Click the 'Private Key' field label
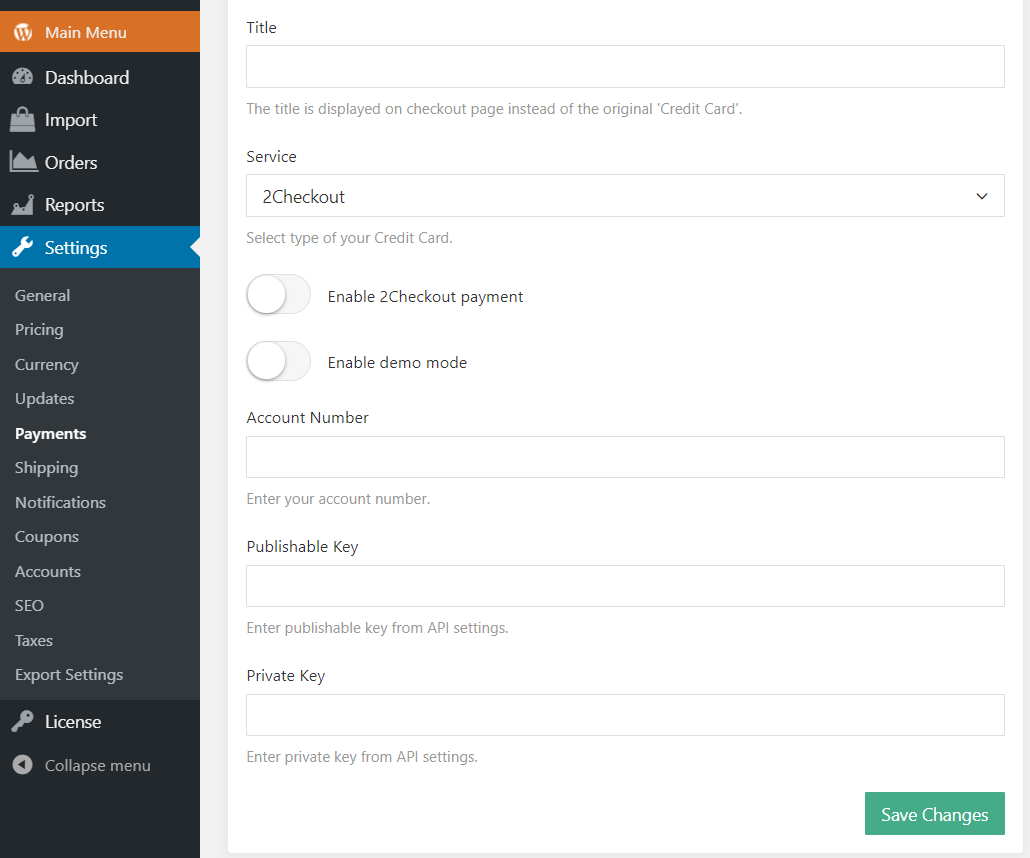Screen dimensions: 1030x858 pos(286,675)
